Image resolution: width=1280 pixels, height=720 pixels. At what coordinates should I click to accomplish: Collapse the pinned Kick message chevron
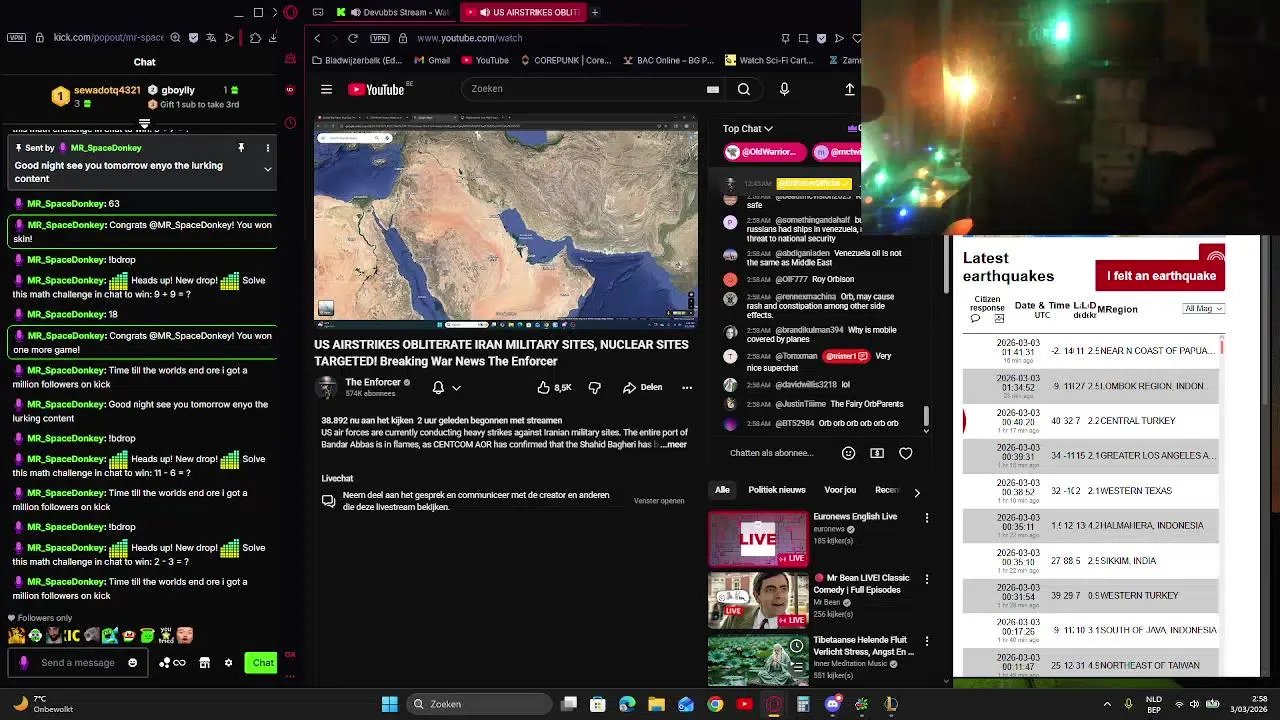pyautogui.click(x=267, y=170)
